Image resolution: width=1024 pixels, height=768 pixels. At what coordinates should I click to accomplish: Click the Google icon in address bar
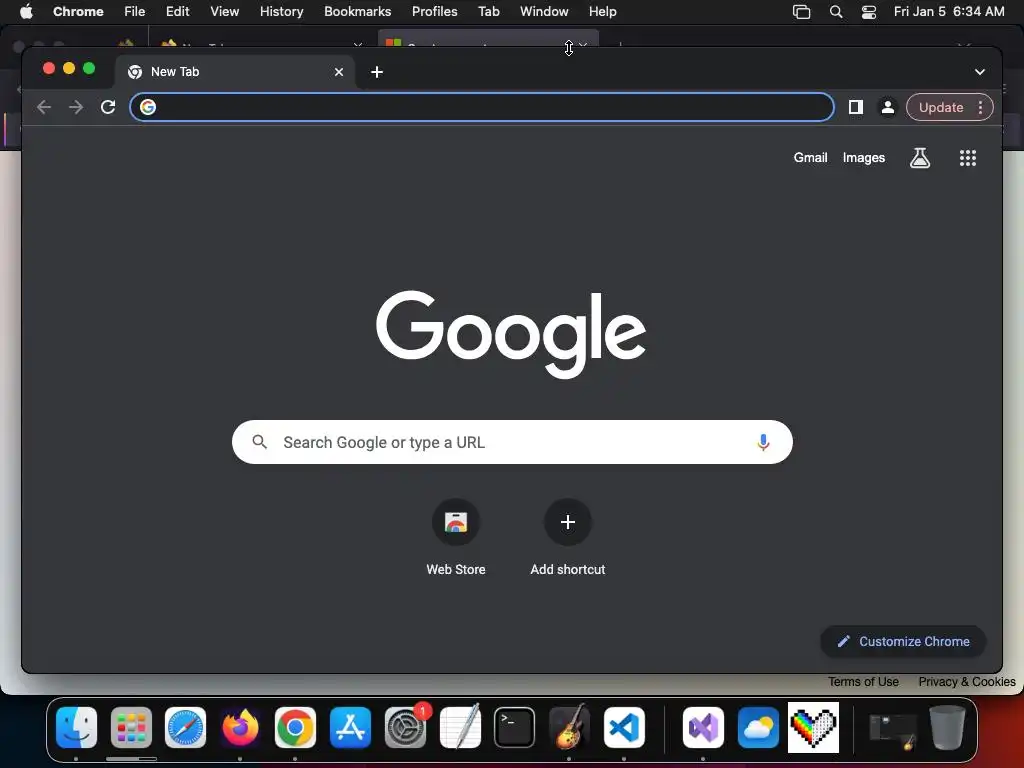pos(148,107)
